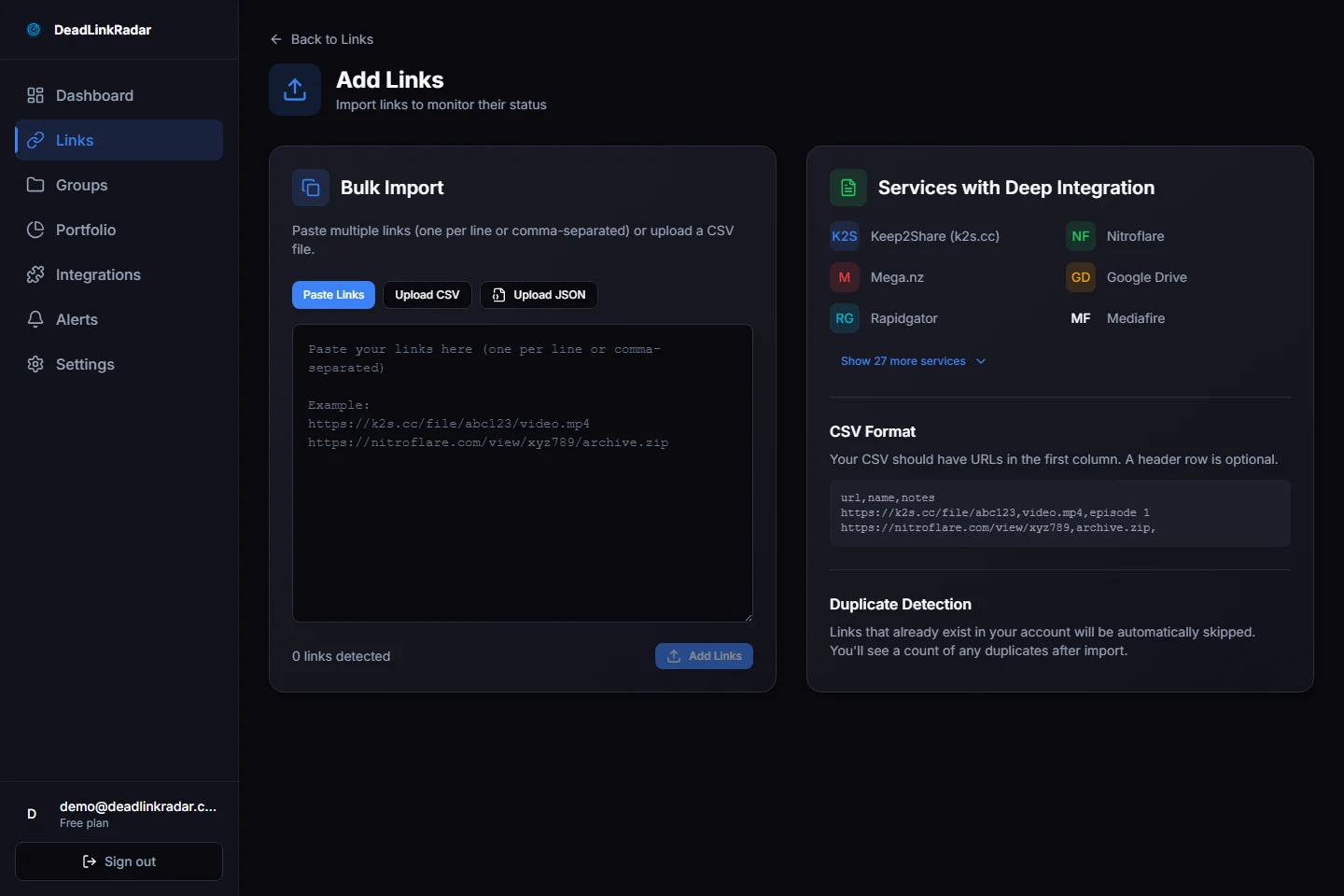Image resolution: width=1344 pixels, height=896 pixels.
Task: Click the Portfolio pie chart icon
Action: pos(35,230)
